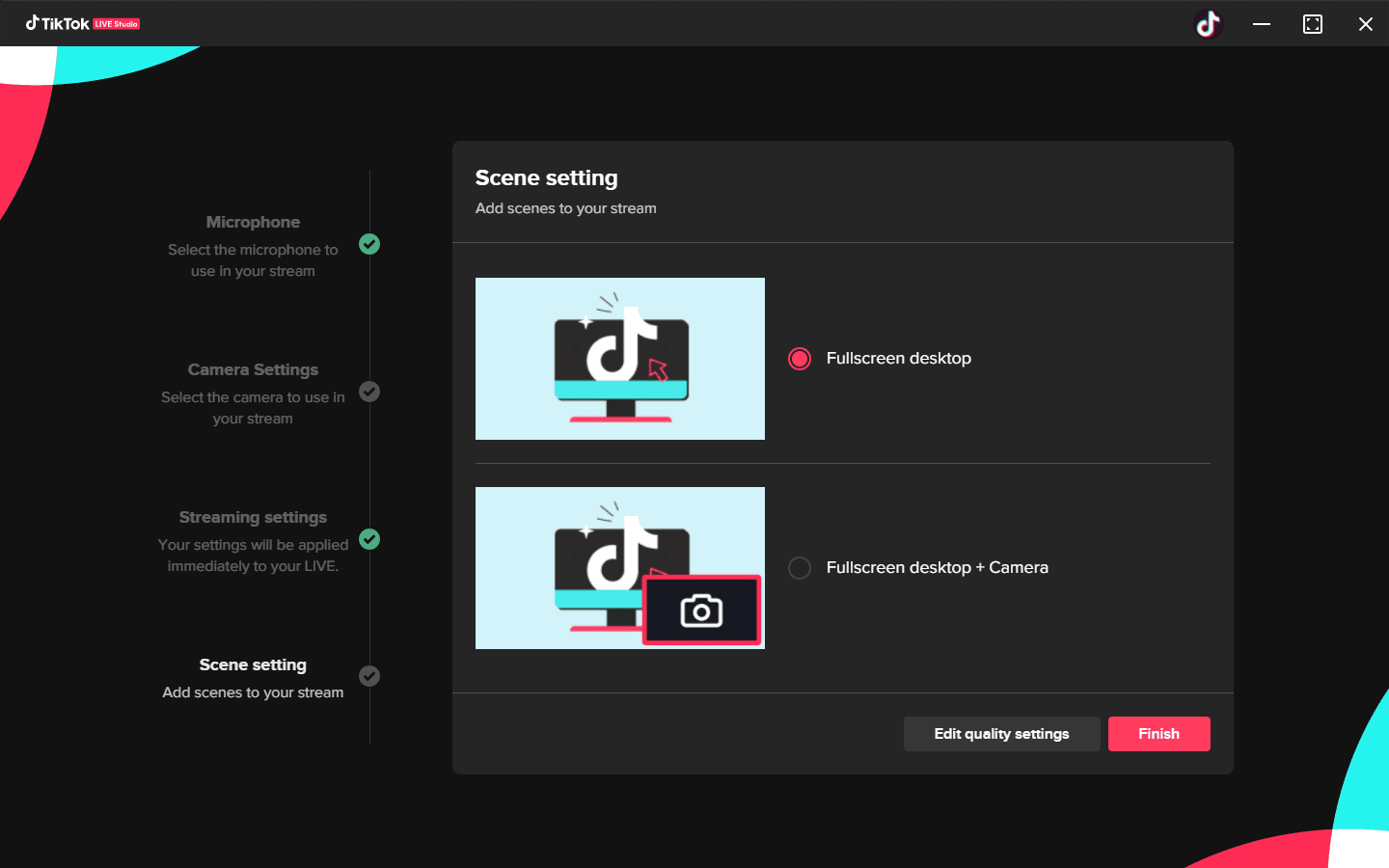Select the Fullscreen desktop radio button

click(799, 358)
